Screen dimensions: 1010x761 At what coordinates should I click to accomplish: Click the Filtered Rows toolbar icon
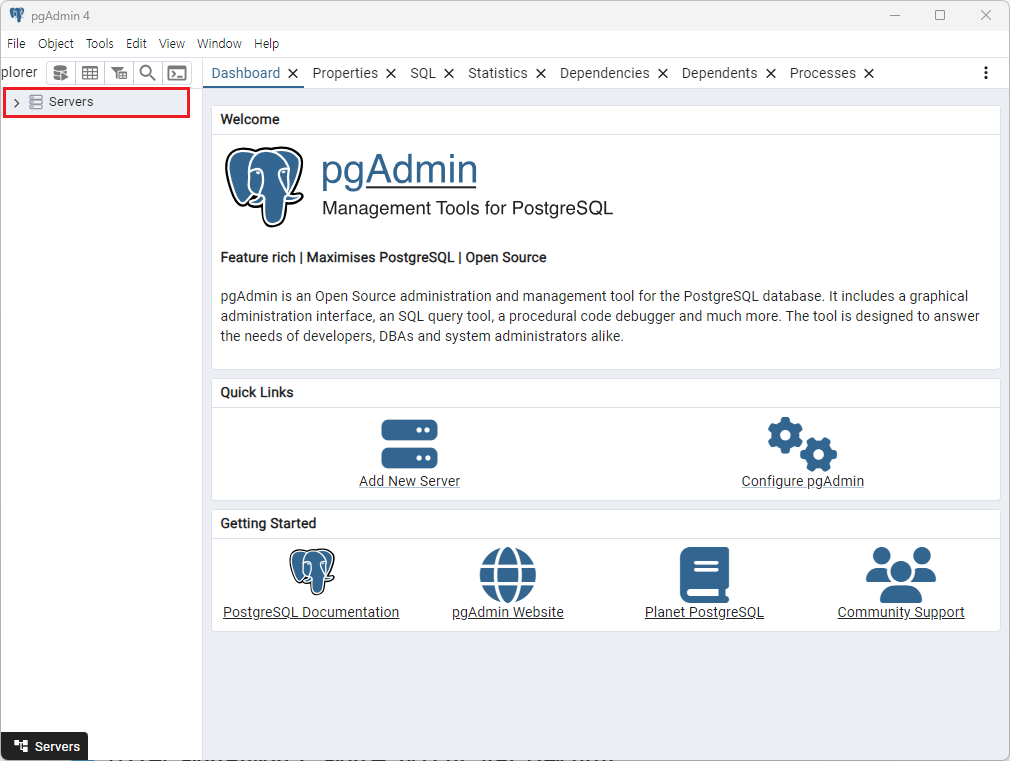tap(119, 73)
